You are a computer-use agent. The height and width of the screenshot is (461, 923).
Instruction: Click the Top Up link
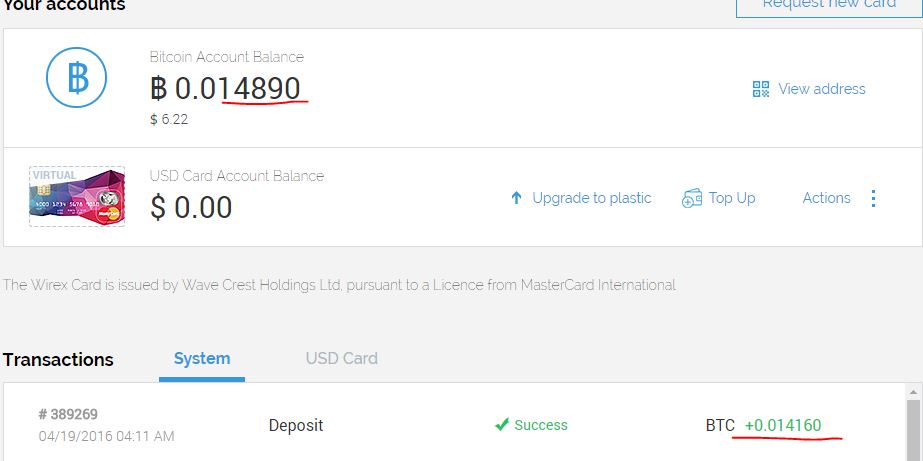pos(732,198)
